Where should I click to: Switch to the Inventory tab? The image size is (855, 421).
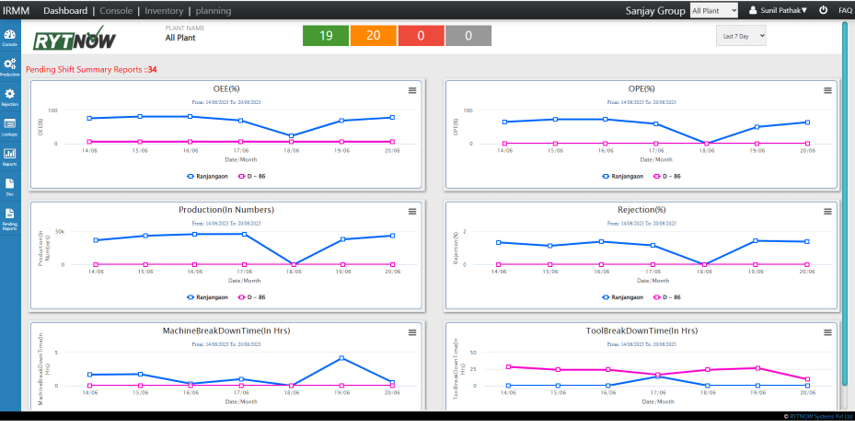pos(164,10)
